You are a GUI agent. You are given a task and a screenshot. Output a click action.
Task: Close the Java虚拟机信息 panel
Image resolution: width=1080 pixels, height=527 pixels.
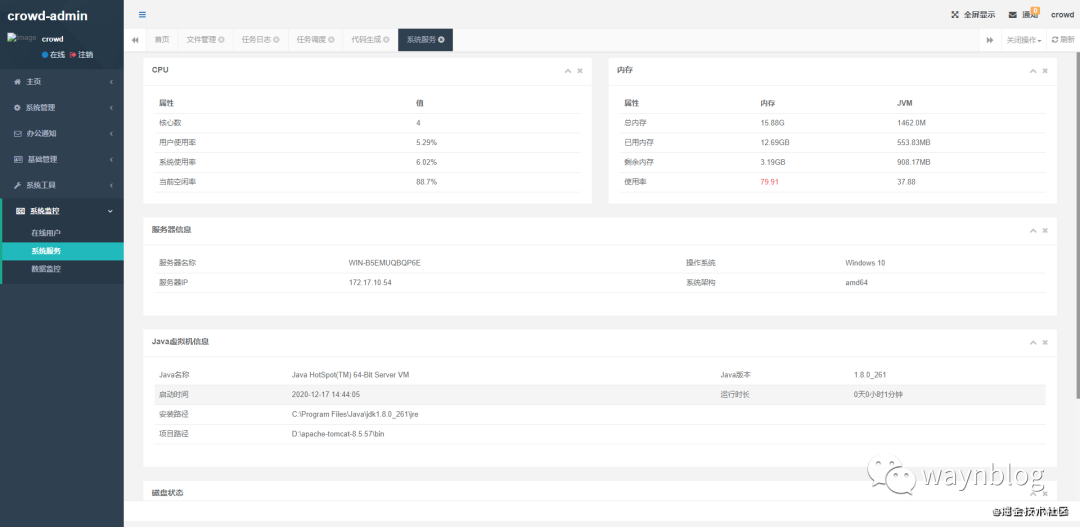(x=1045, y=342)
